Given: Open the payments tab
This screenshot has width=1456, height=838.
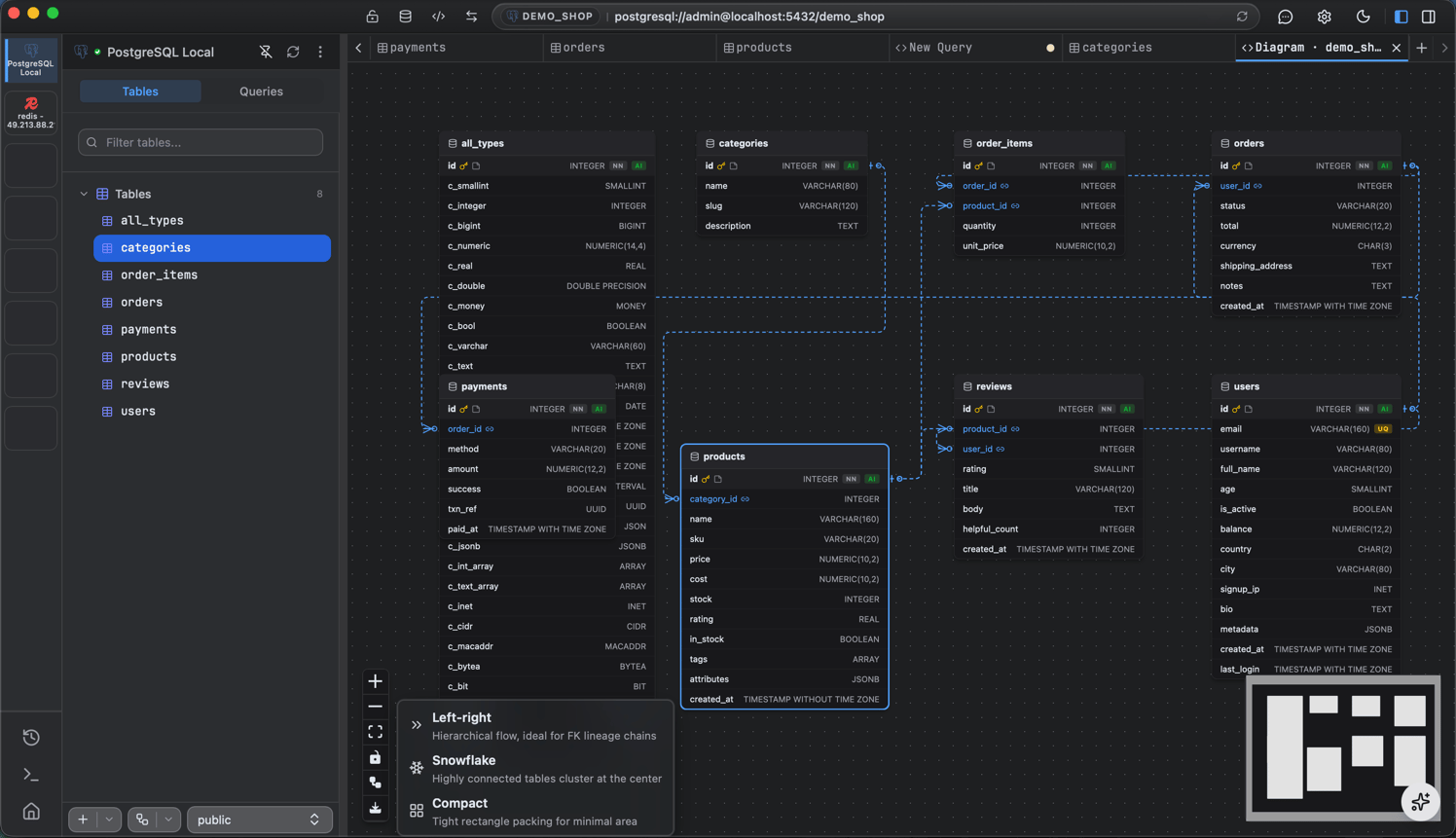Looking at the screenshot, I should [455, 48].
